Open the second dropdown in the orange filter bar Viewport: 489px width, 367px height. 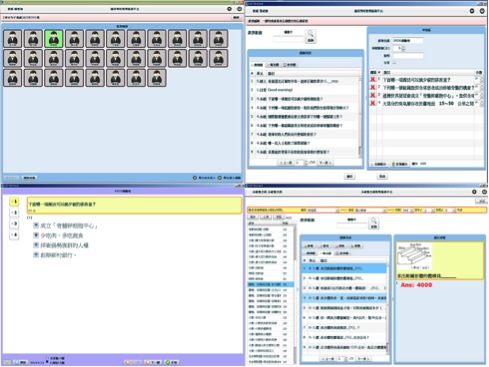click(x=369, y=210)
